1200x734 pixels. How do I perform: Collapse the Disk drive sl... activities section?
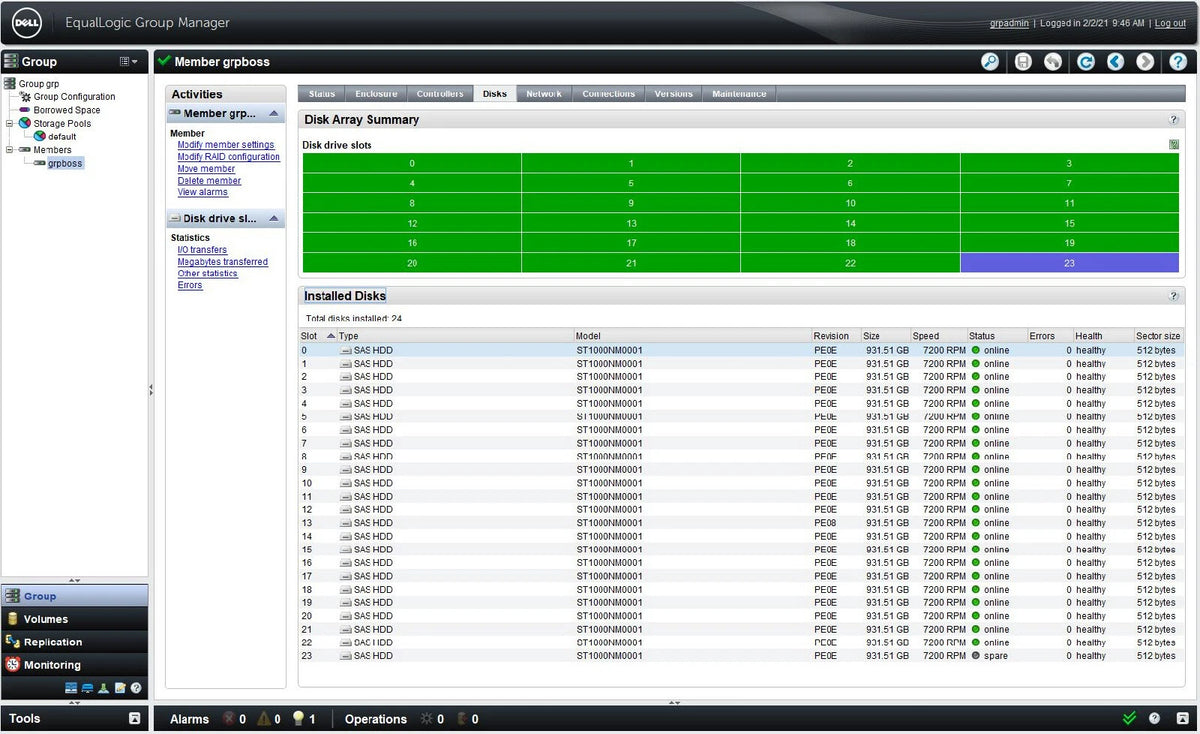click(274, 218)
